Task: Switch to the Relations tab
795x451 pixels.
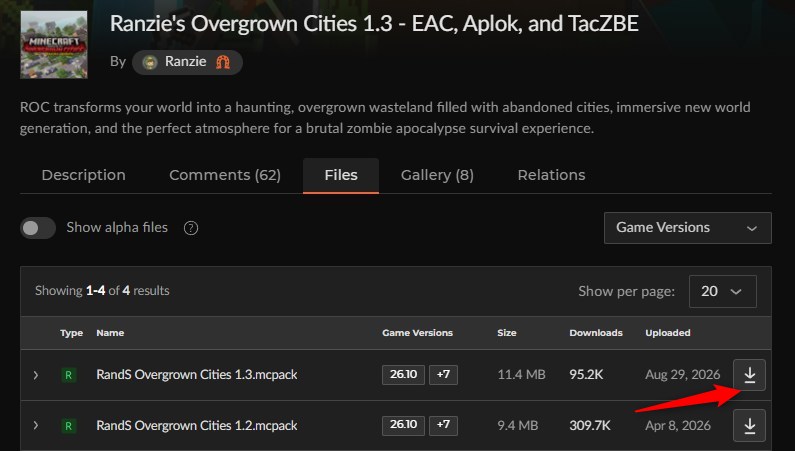Action: 551,175
